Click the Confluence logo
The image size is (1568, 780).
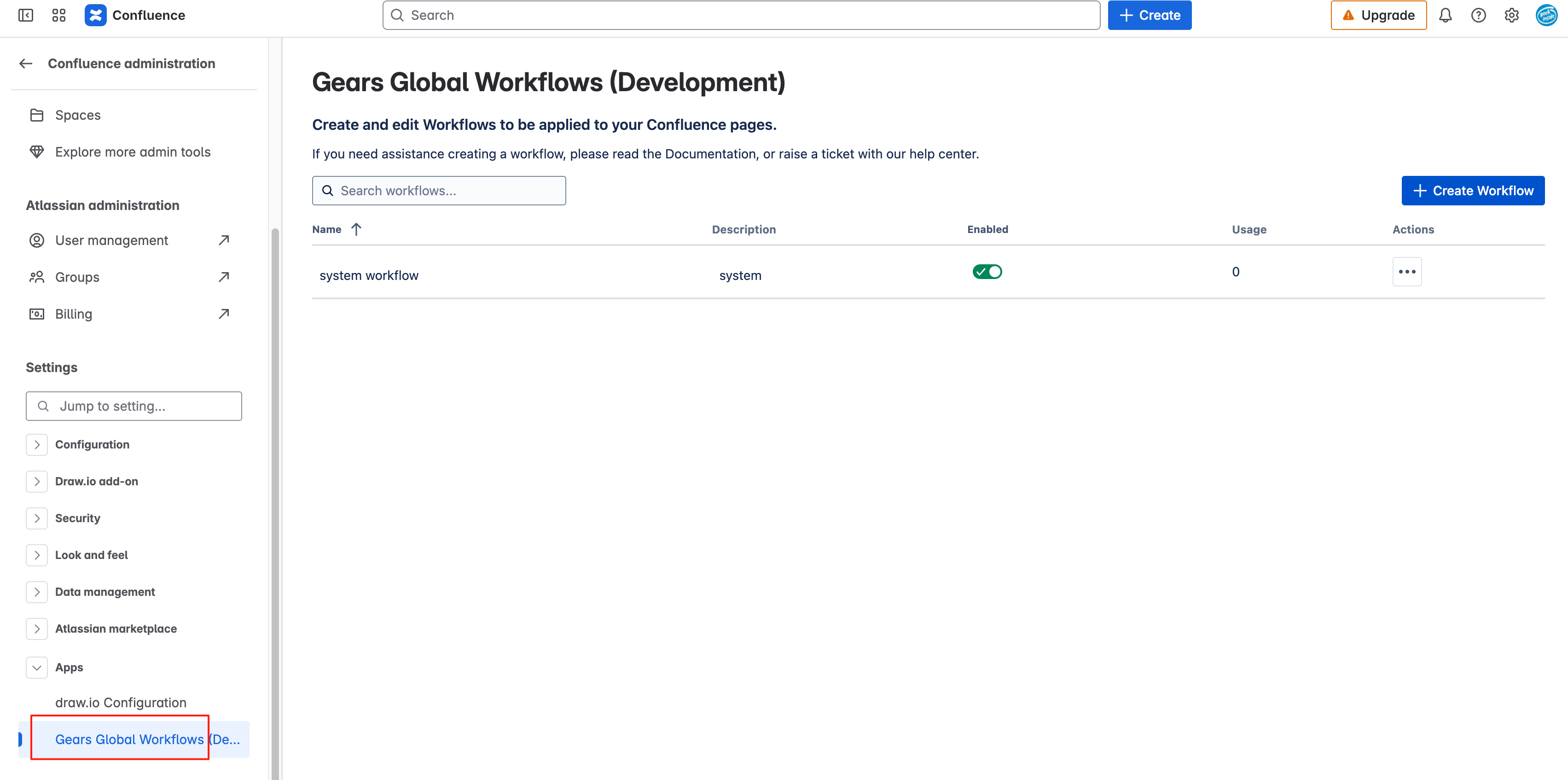pyautogui.click(x=95, y=15)
